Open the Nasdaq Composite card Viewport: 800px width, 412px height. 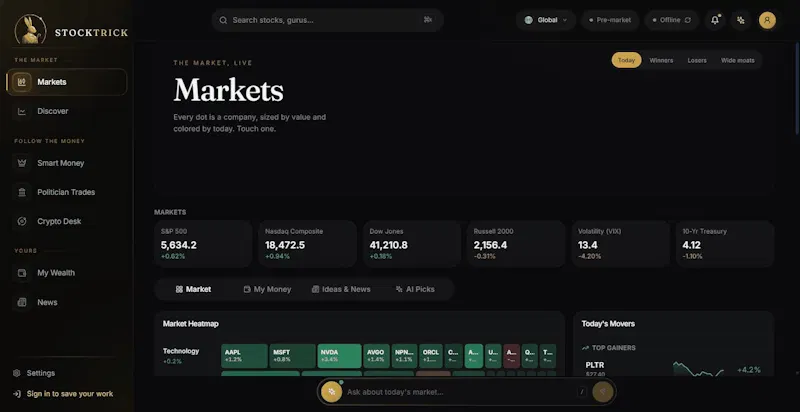308,244
